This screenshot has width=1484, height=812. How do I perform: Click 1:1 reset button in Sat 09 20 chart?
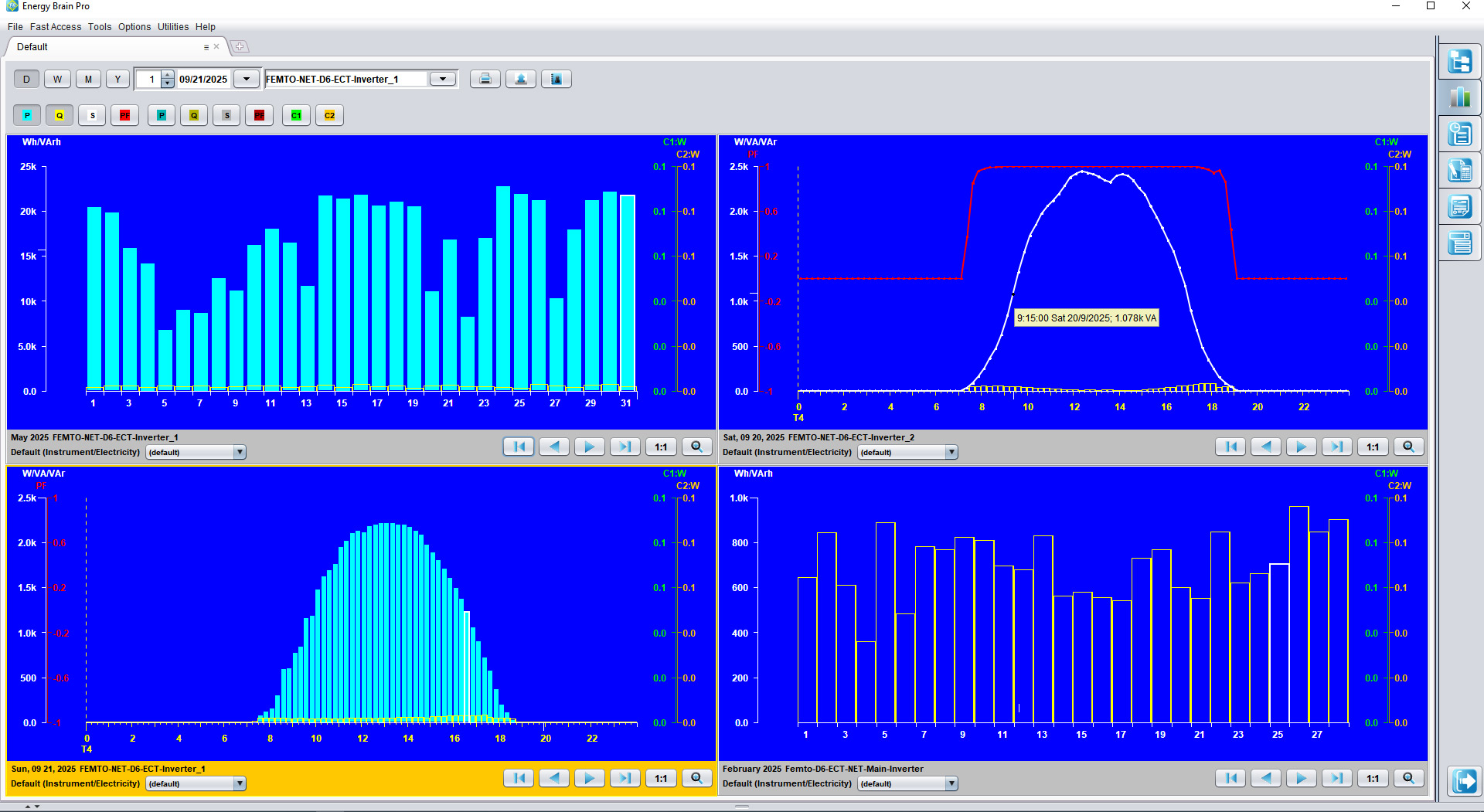pyautogui.click(x=1373, y=447)
